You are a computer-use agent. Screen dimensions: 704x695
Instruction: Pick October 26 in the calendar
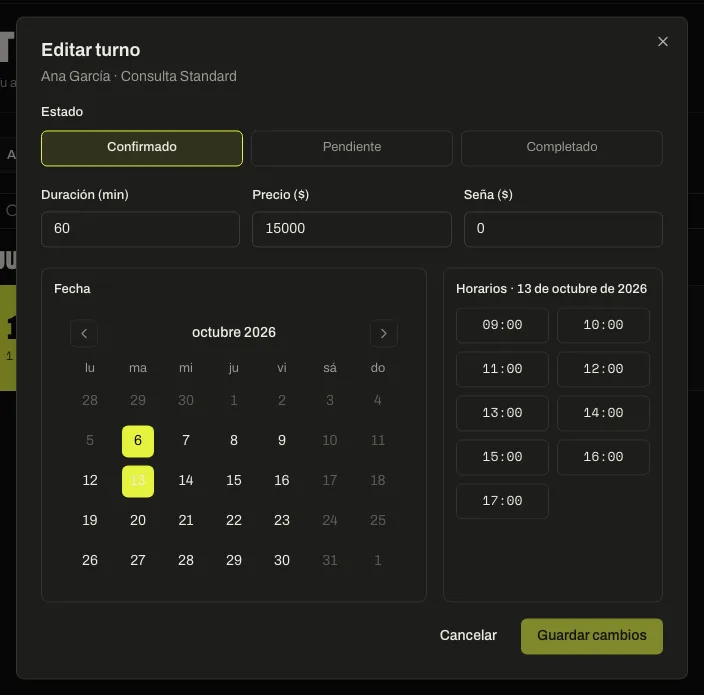tap(90, 561)
